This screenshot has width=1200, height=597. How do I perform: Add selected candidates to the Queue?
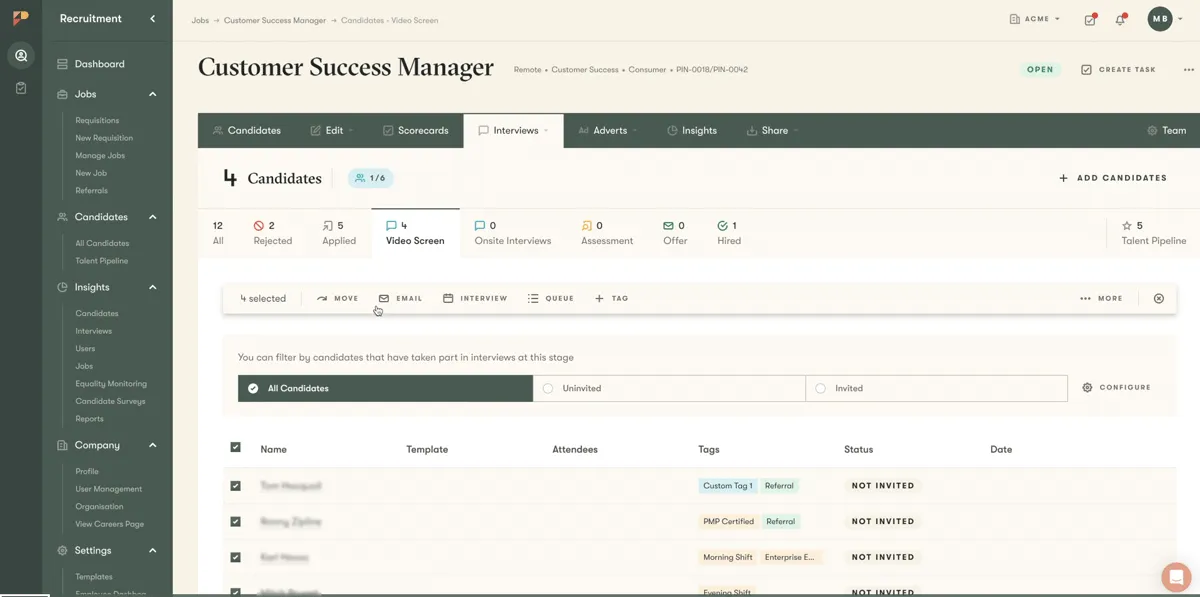550,297
